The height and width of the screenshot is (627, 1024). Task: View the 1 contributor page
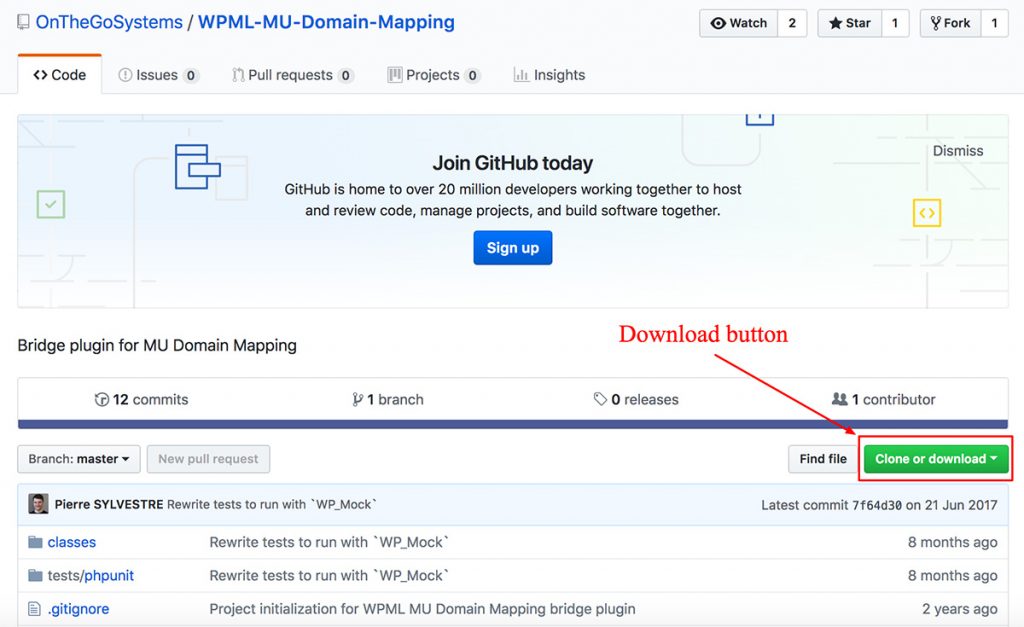coord(884,399)
